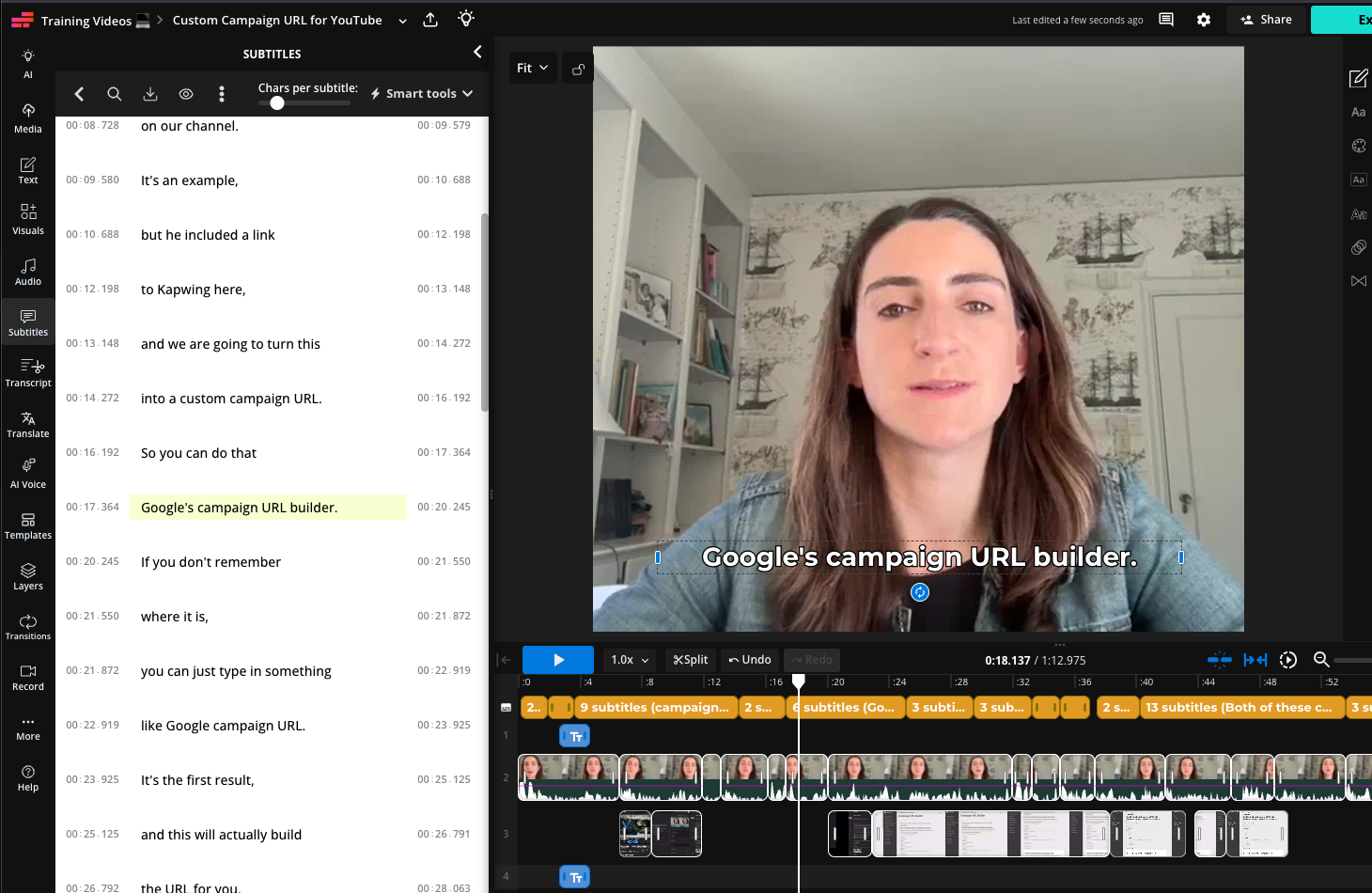The height and width of the screenshot is (893, 1372).
Task: Collapse the Subtitles side panel
Action: click(x=477, y=53)
